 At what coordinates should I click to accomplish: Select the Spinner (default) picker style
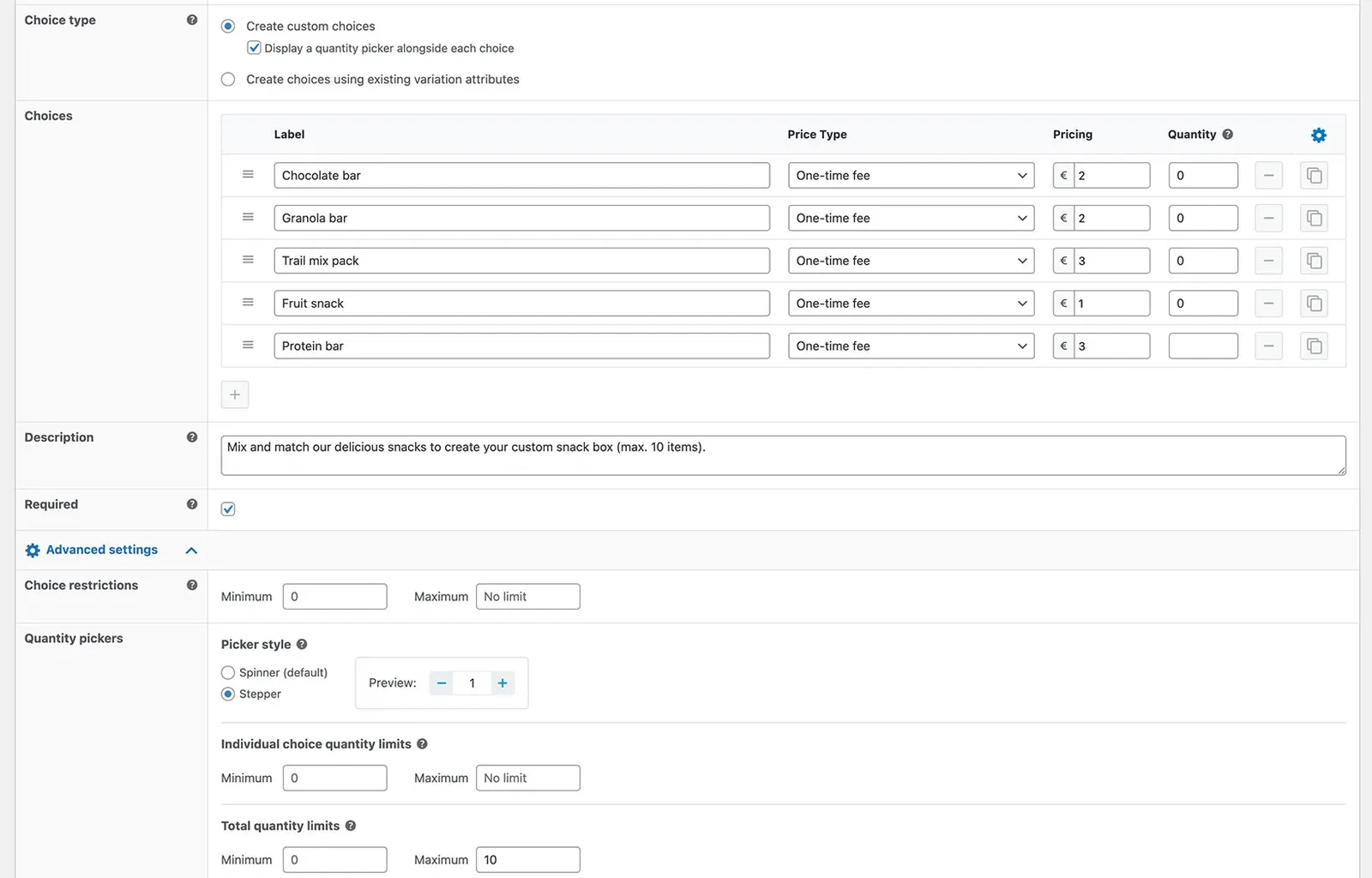228,673
